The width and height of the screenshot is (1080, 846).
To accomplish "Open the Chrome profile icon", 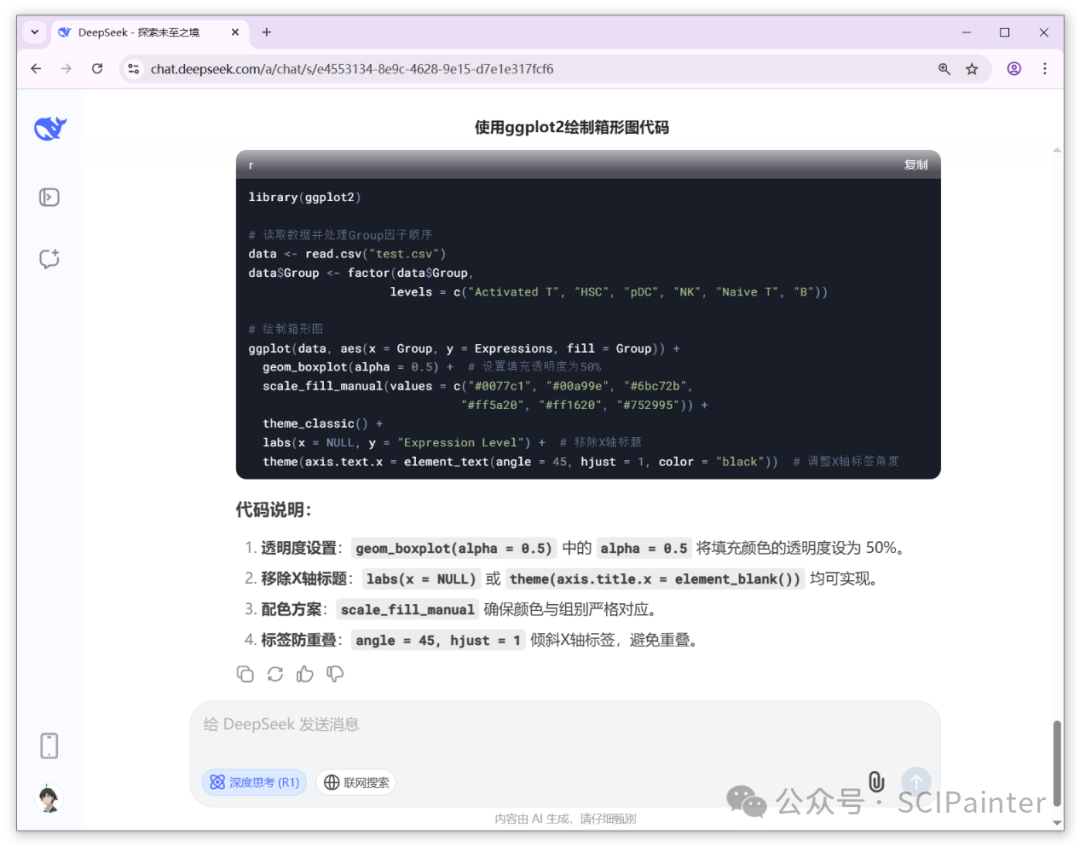I will coord(1014,69).
